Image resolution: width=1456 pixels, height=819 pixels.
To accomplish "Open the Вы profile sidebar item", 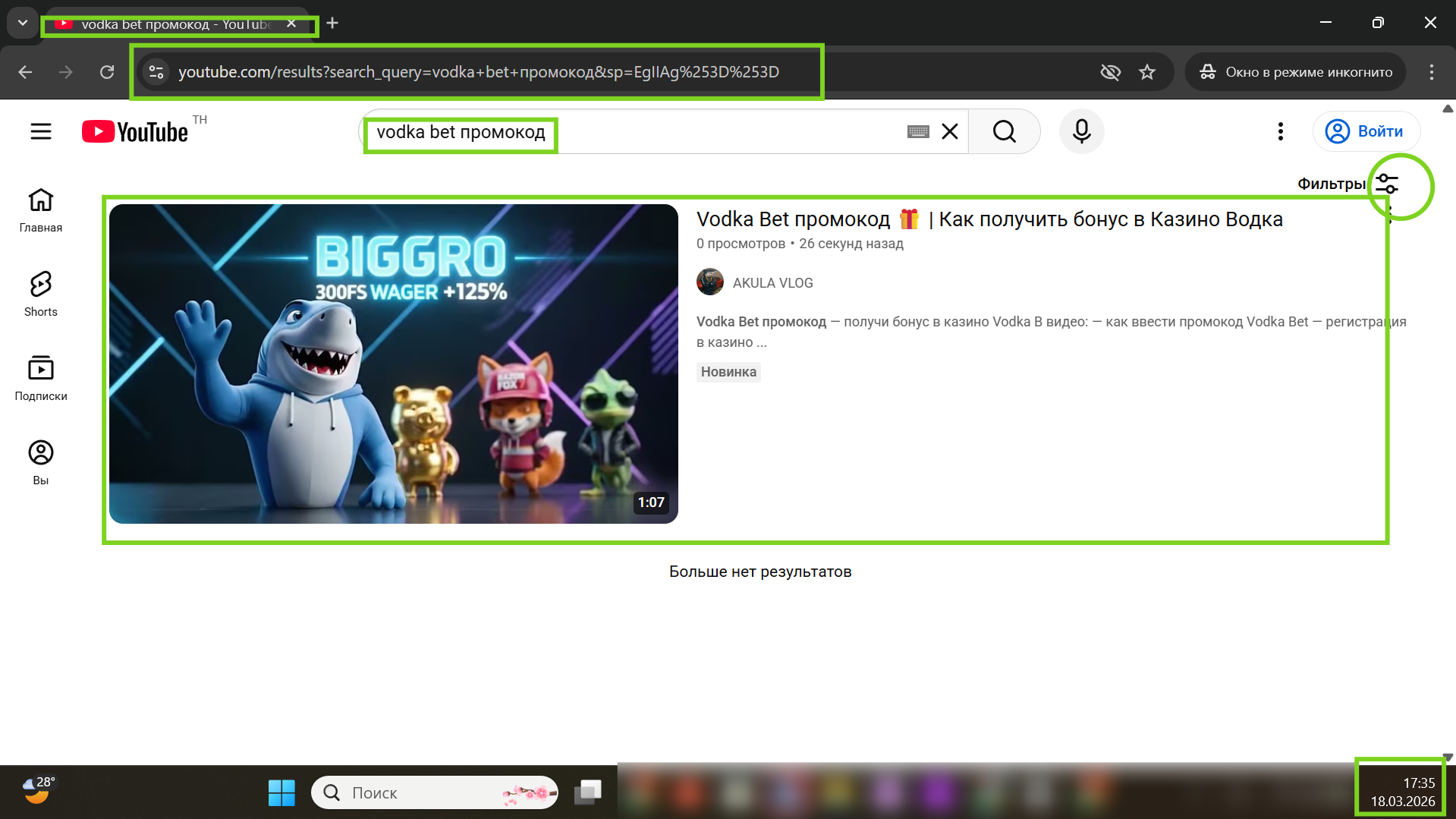I will [x=41, y=463].
